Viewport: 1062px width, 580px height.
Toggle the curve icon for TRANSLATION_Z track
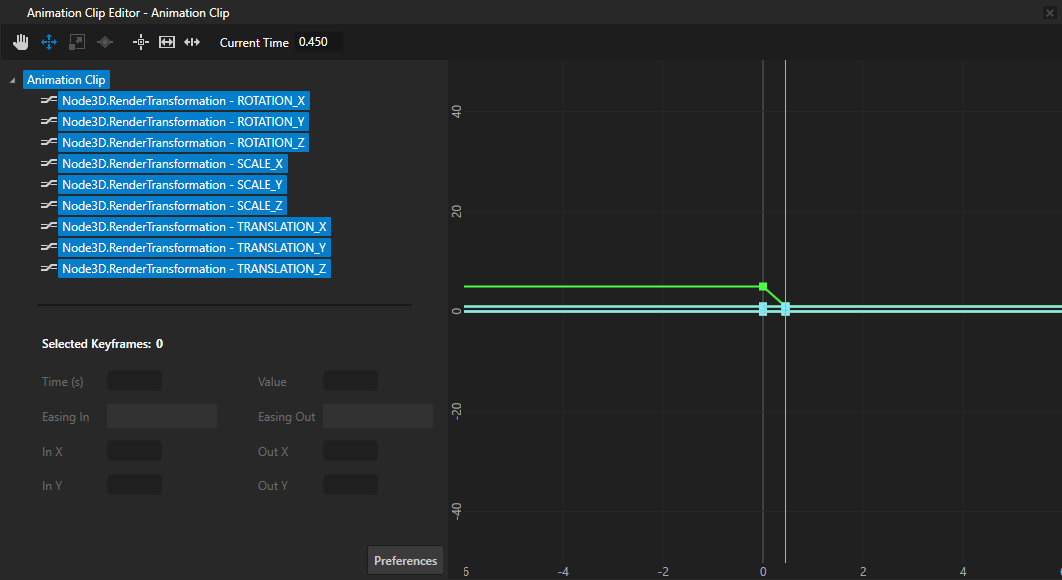(x=47, y=268)
